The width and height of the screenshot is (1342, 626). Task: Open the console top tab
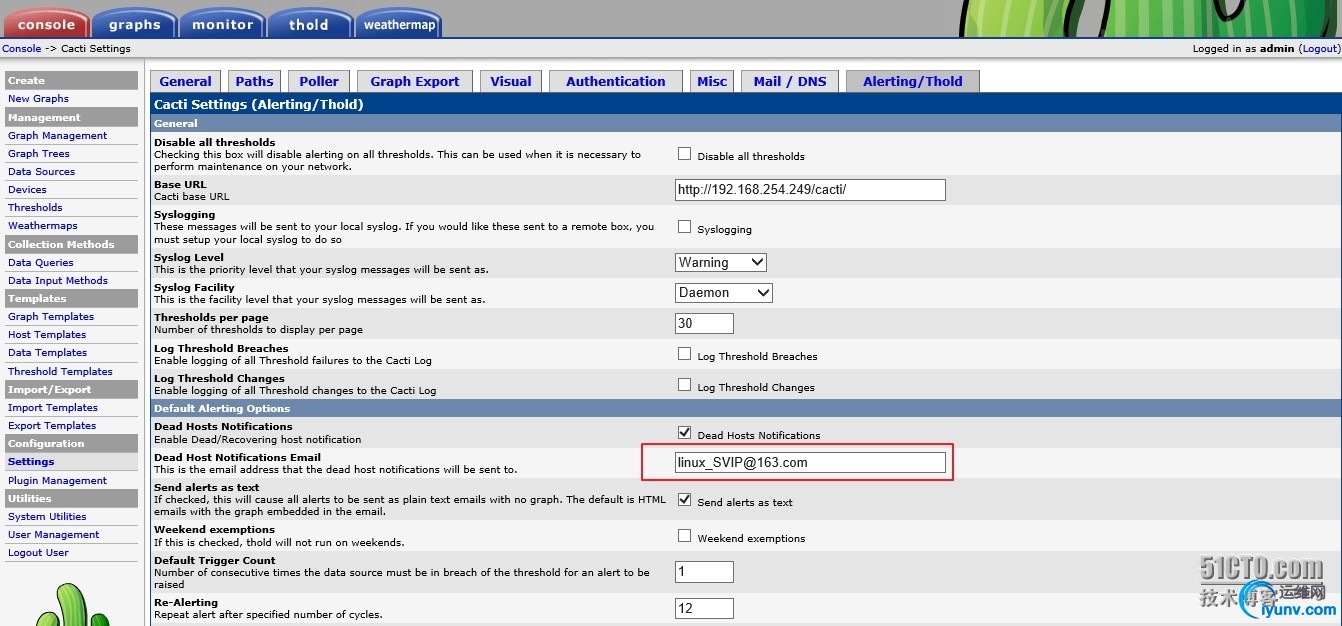pyautogui.click(x=46, y=24)
